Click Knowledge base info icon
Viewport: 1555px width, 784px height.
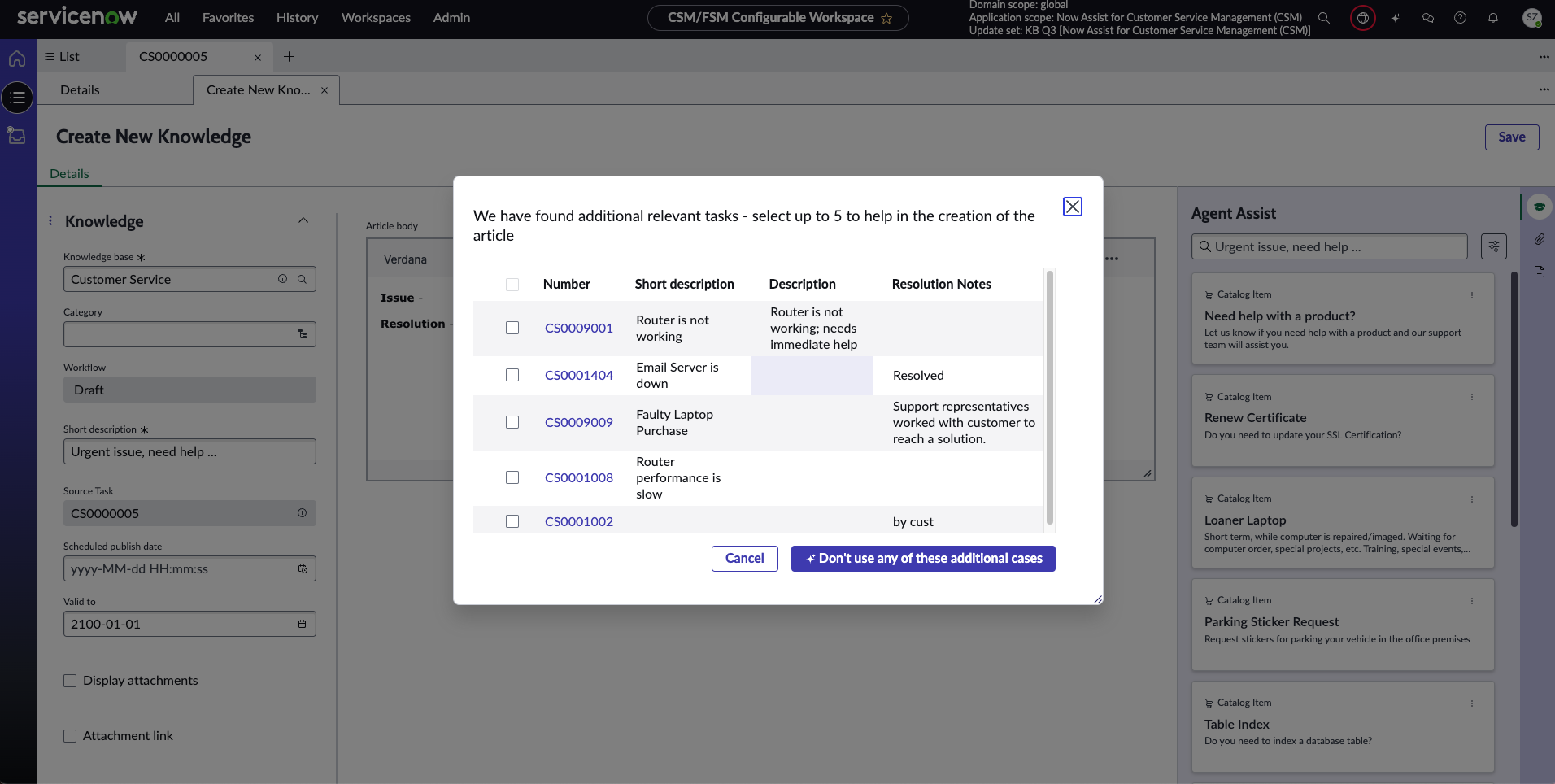282,279
